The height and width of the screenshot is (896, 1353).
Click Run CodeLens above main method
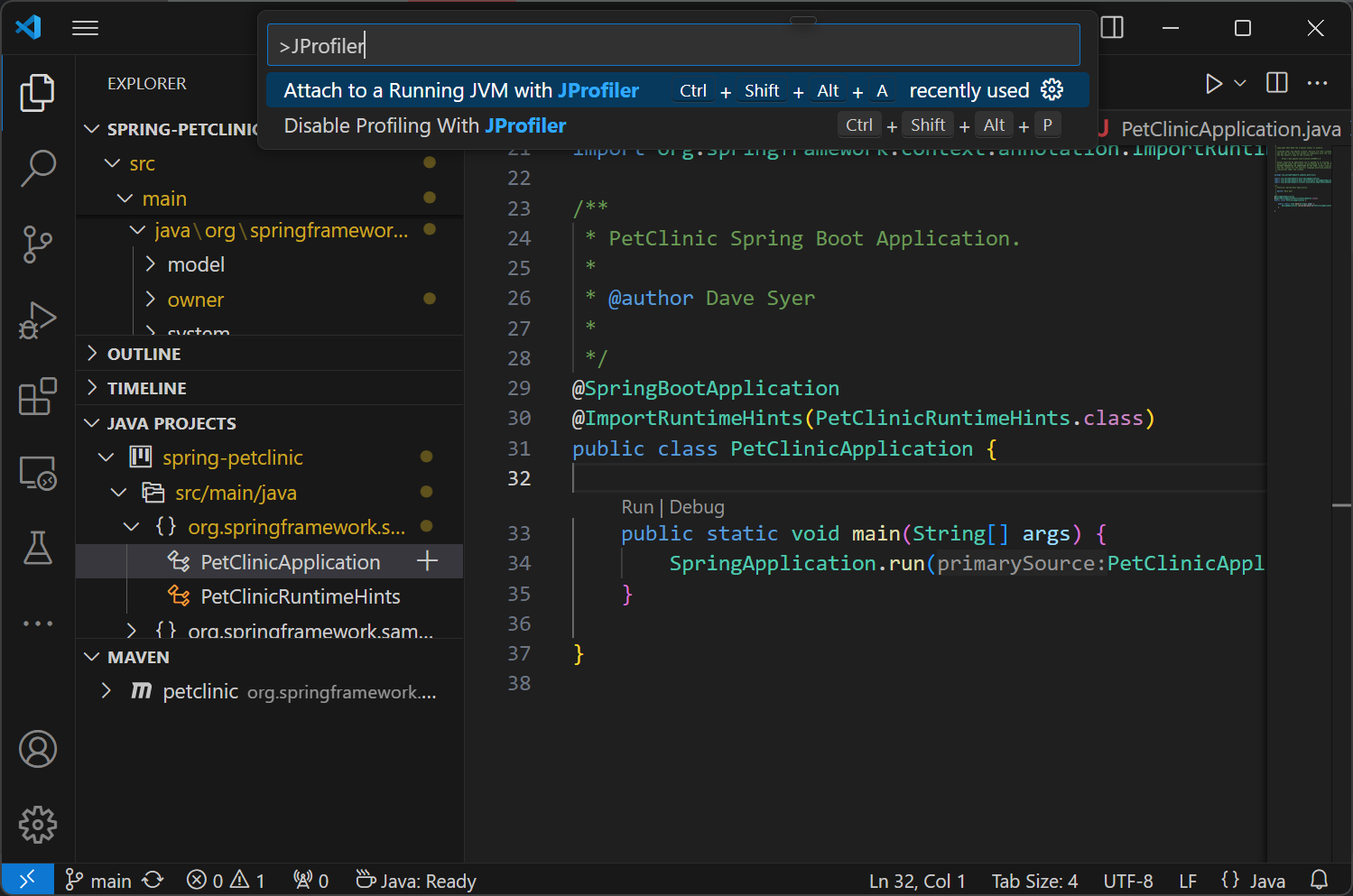click(x=637, y=507)
